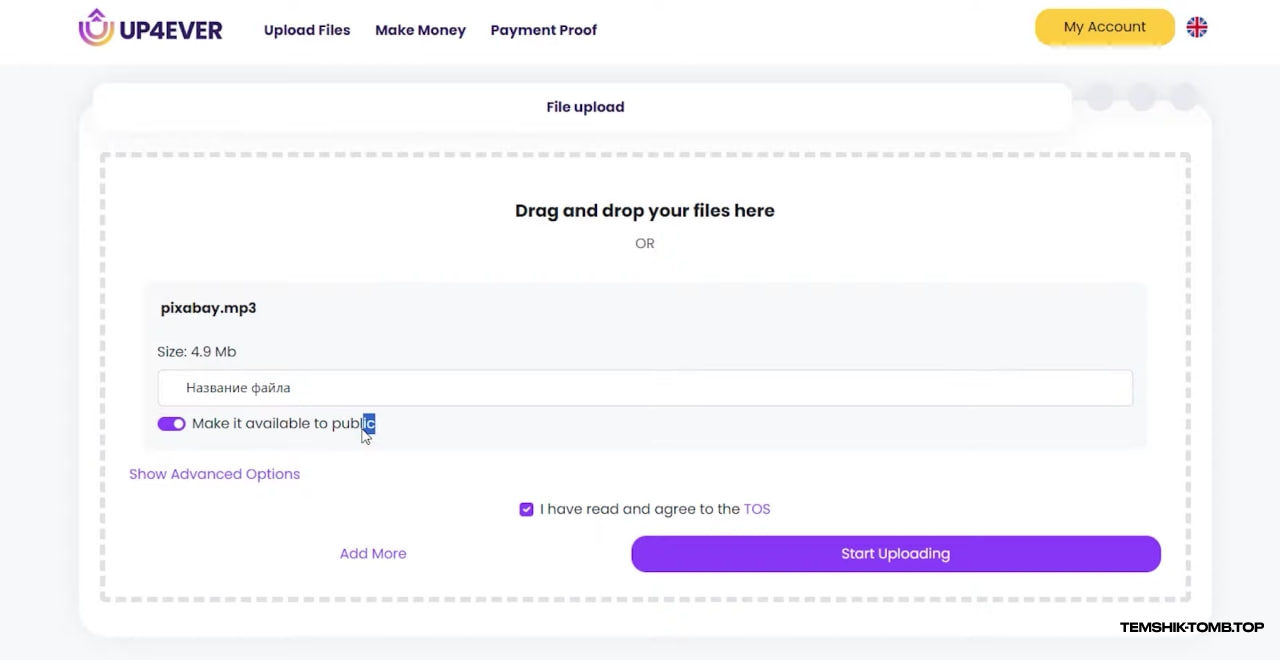Viewport: 1280px width, 660px height.
Task: Open the UK flag language selector
Action: (x=1197, y=28)
